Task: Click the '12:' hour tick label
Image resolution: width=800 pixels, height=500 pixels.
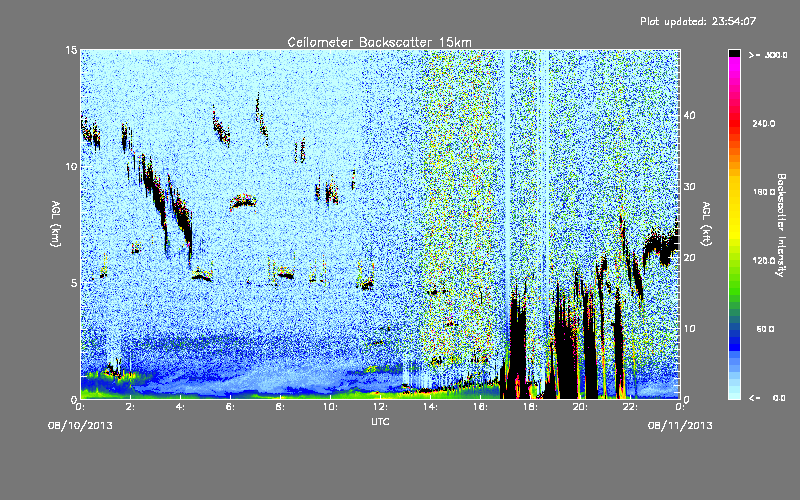Action: coord(380,407)
